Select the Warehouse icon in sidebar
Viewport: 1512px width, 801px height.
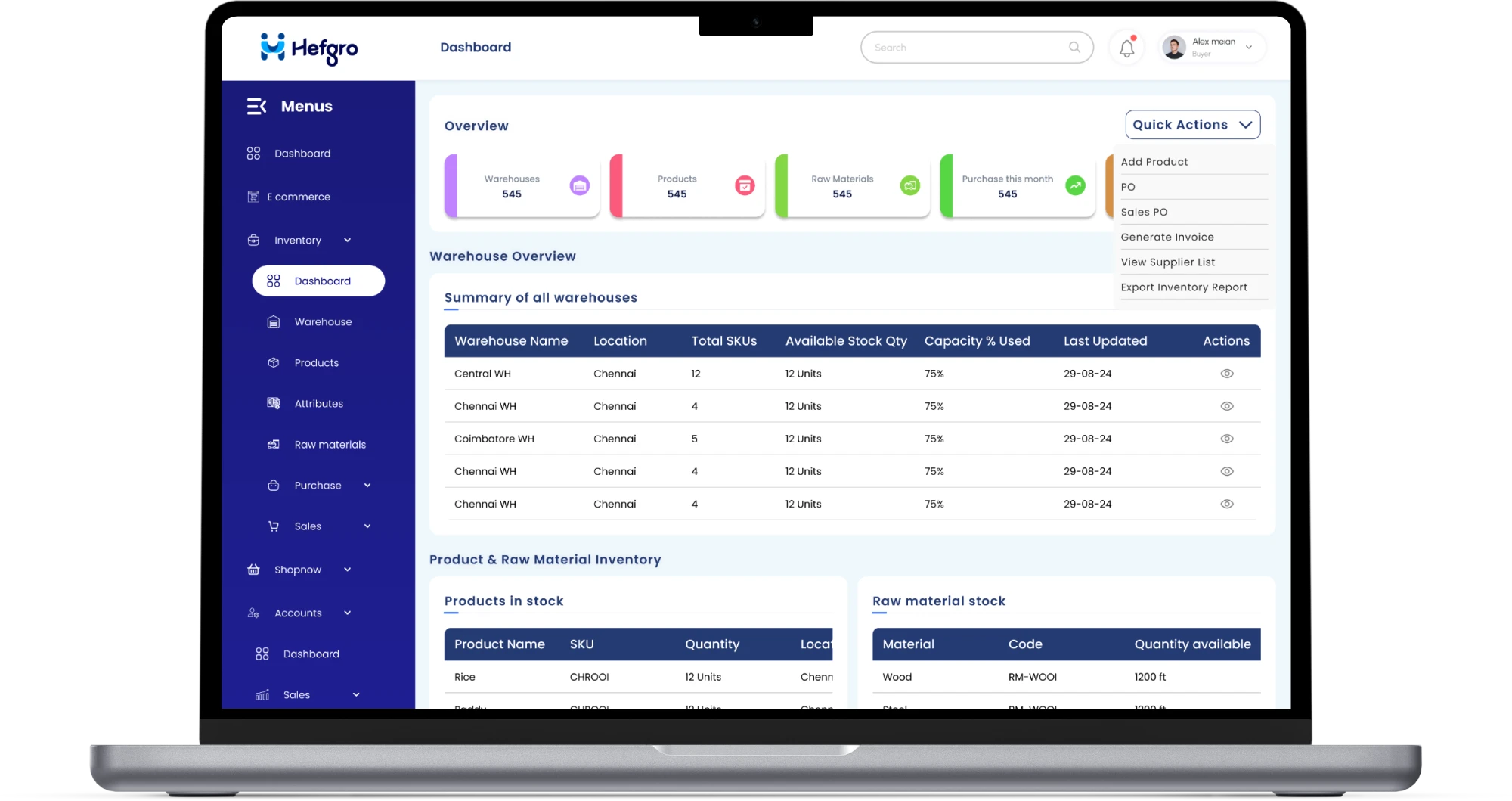273,321
